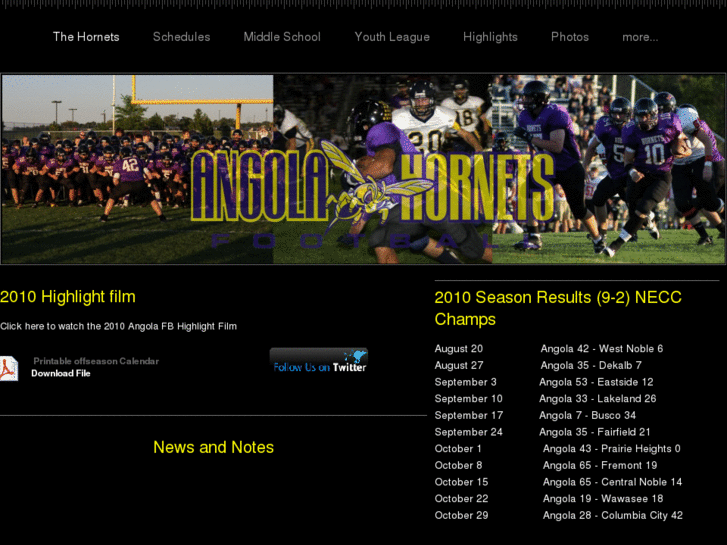This screenshot has height=545, width=727.
Task: Select 'Angola 35 - Dekalb 7'
Action: point(591,365)
